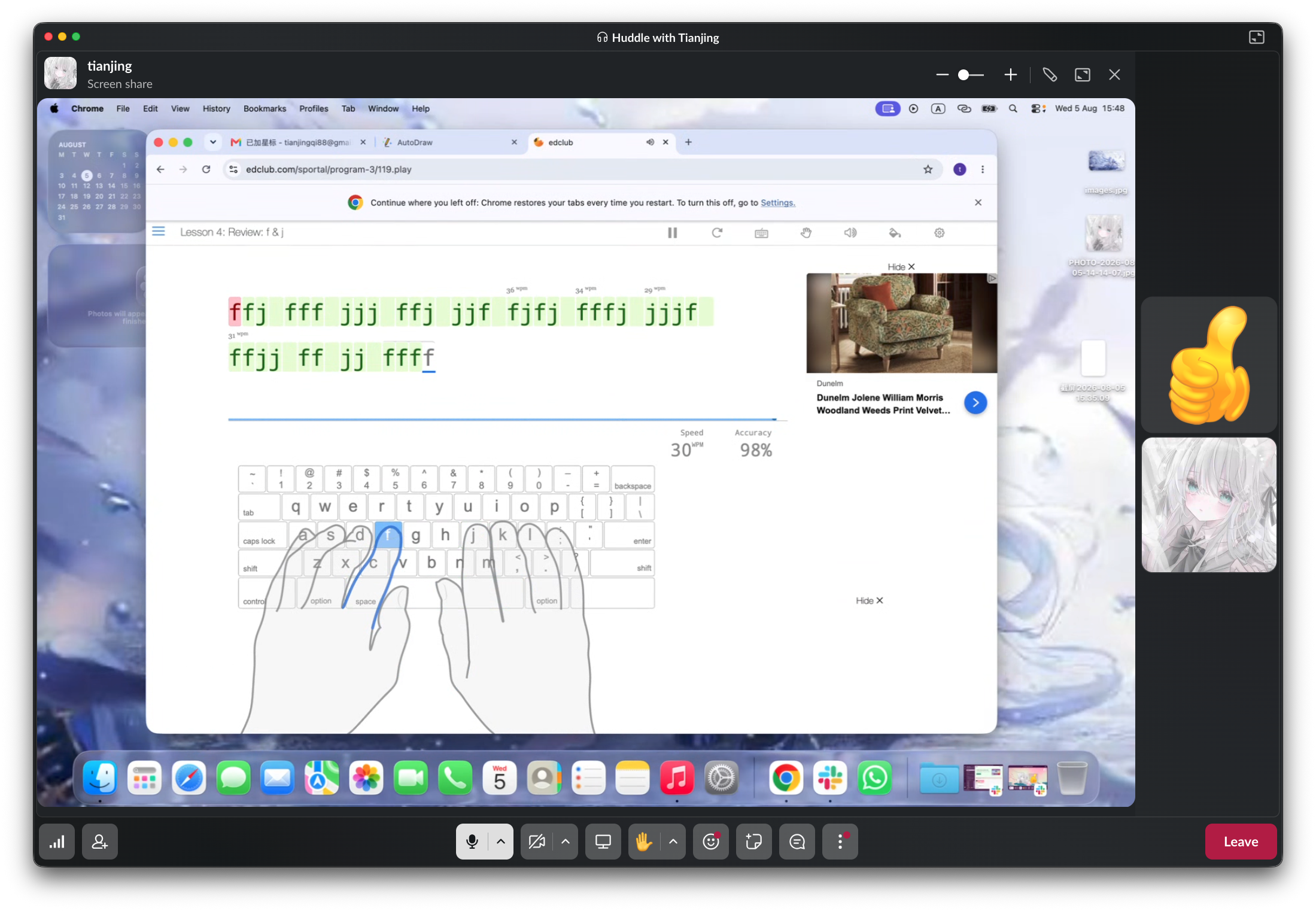
Task: Toggle the huddle camera button
Action: [537, 842]
